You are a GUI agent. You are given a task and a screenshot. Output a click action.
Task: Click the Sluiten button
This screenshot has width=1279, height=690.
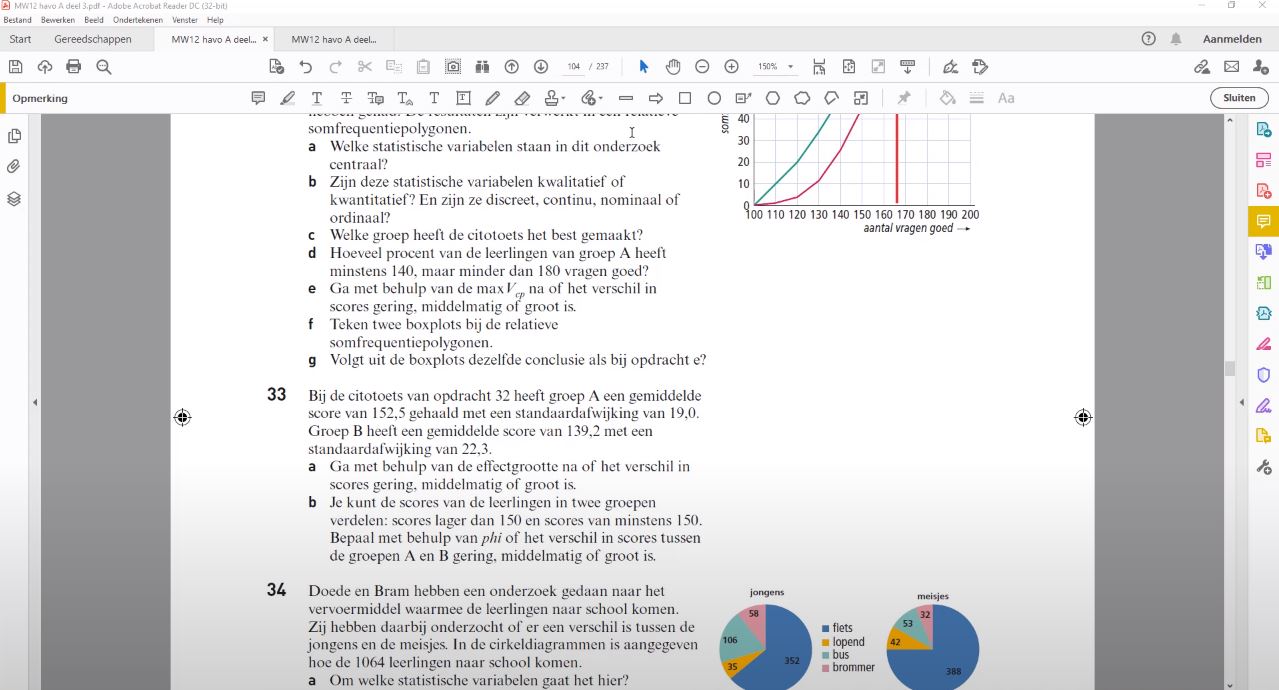[1239, 98]
